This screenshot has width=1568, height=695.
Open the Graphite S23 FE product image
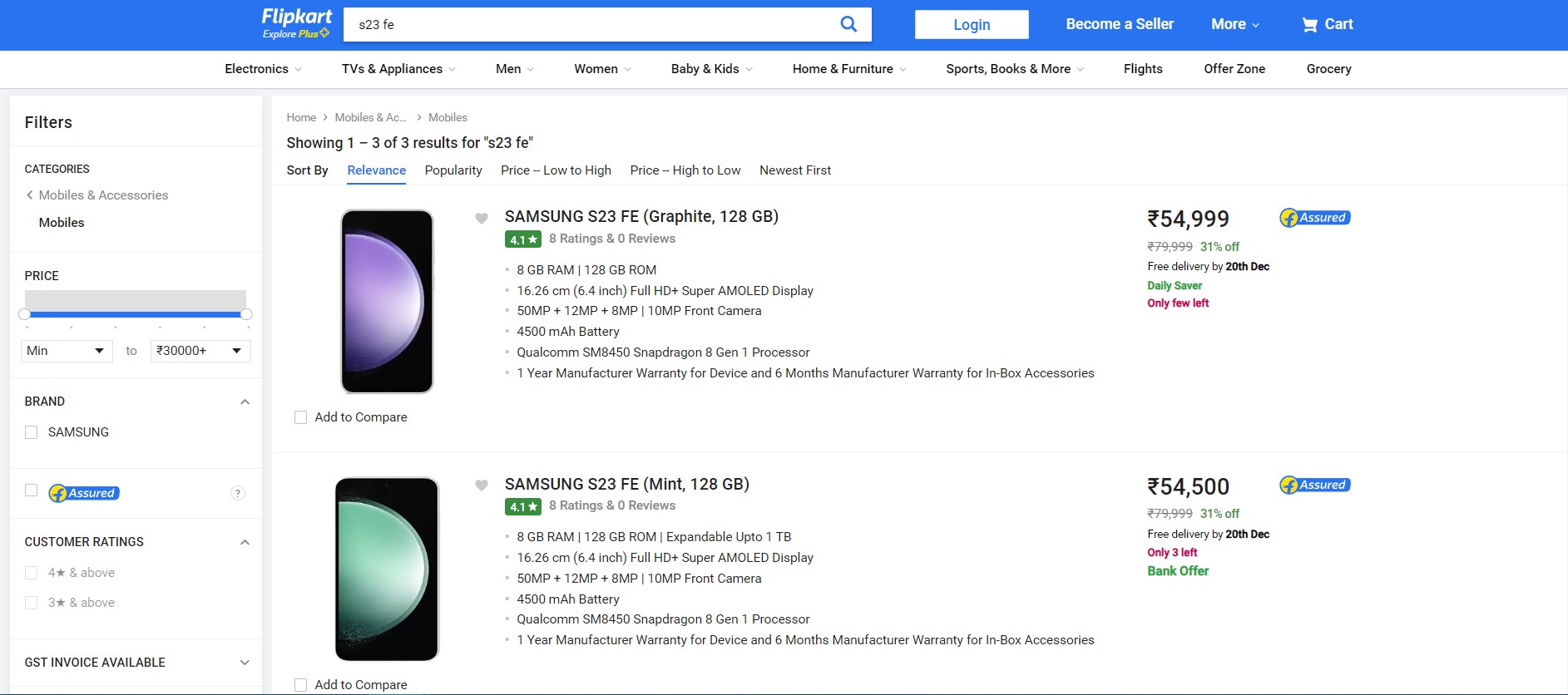click(x=387, y=301)
